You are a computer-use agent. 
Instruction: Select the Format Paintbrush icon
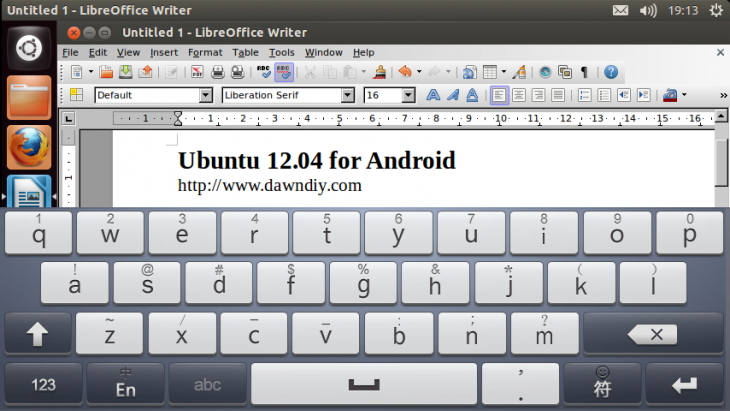click(x=380, y=72)
